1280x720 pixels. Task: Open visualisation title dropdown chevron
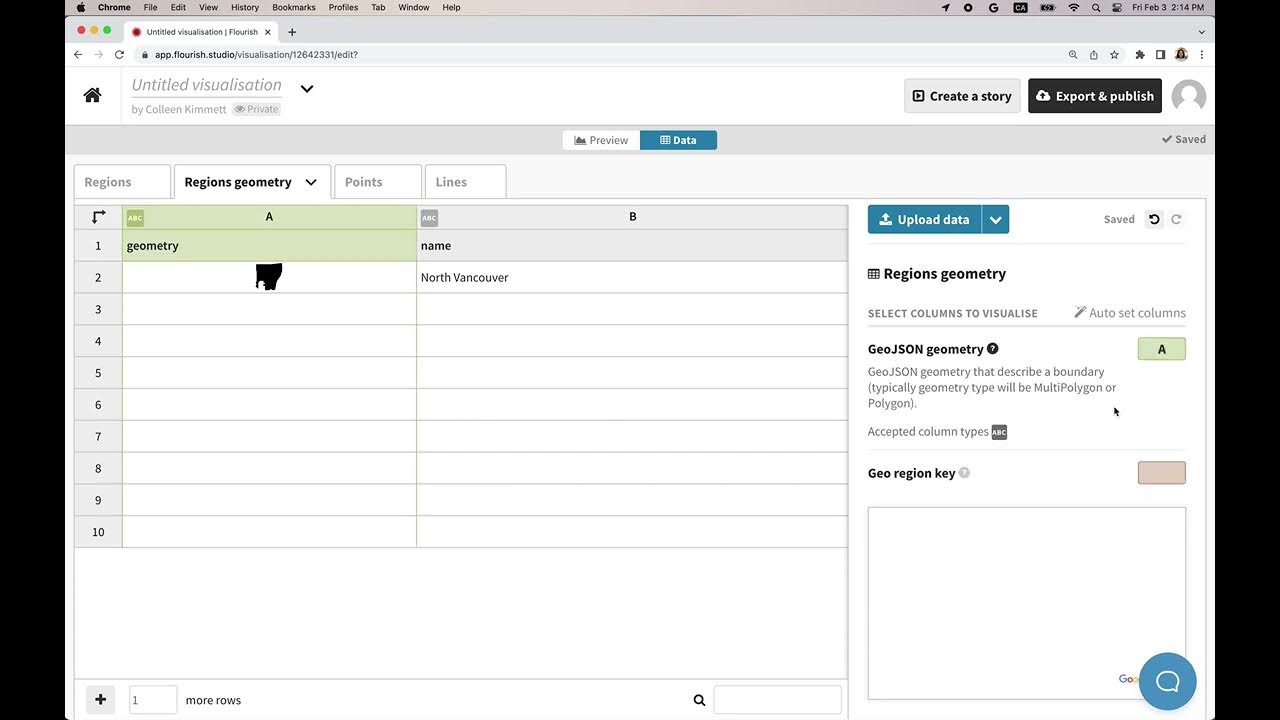(307, 88)
